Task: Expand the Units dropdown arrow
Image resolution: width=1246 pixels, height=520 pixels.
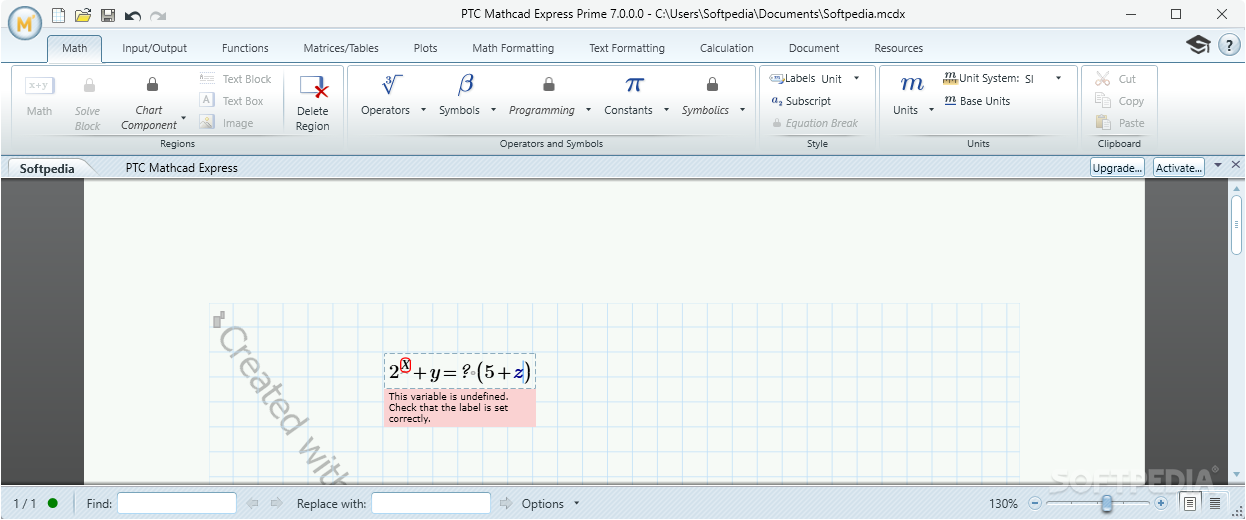Action: (931, 110)
